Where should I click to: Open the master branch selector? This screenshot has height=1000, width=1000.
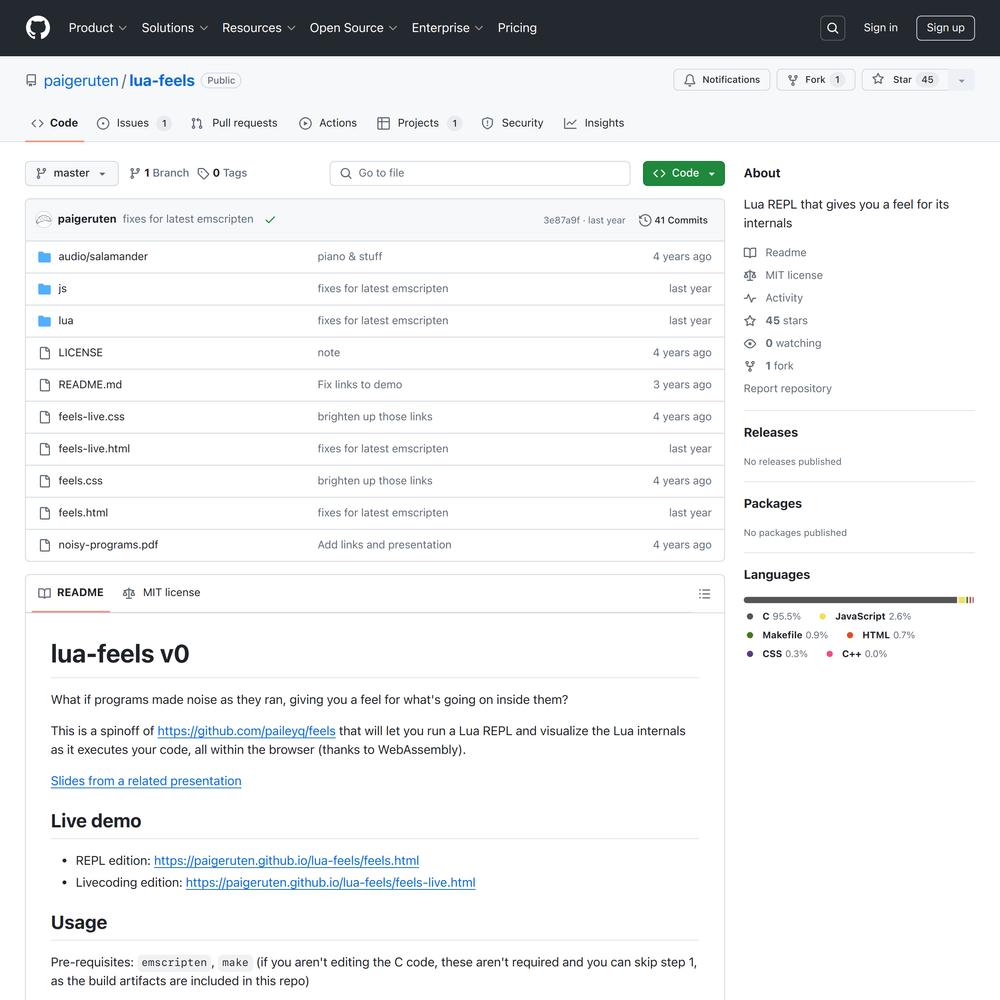point(71,173)
